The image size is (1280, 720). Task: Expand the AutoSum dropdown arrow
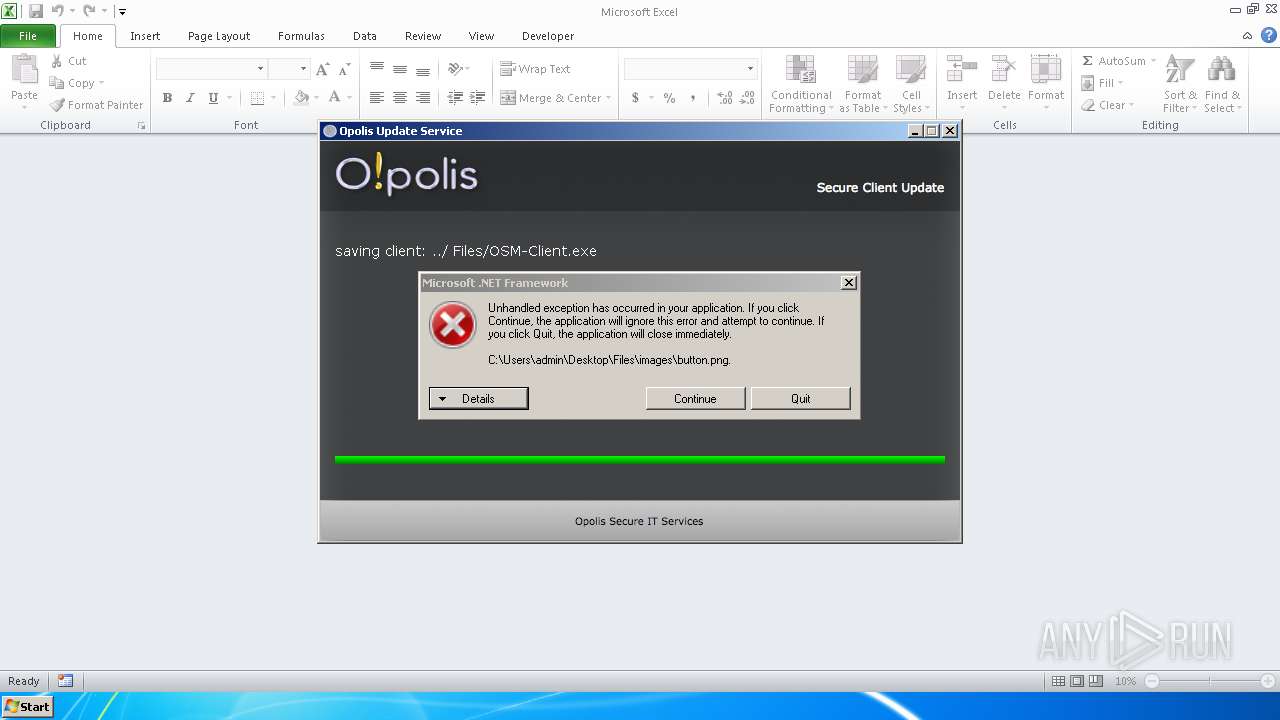1153,61
